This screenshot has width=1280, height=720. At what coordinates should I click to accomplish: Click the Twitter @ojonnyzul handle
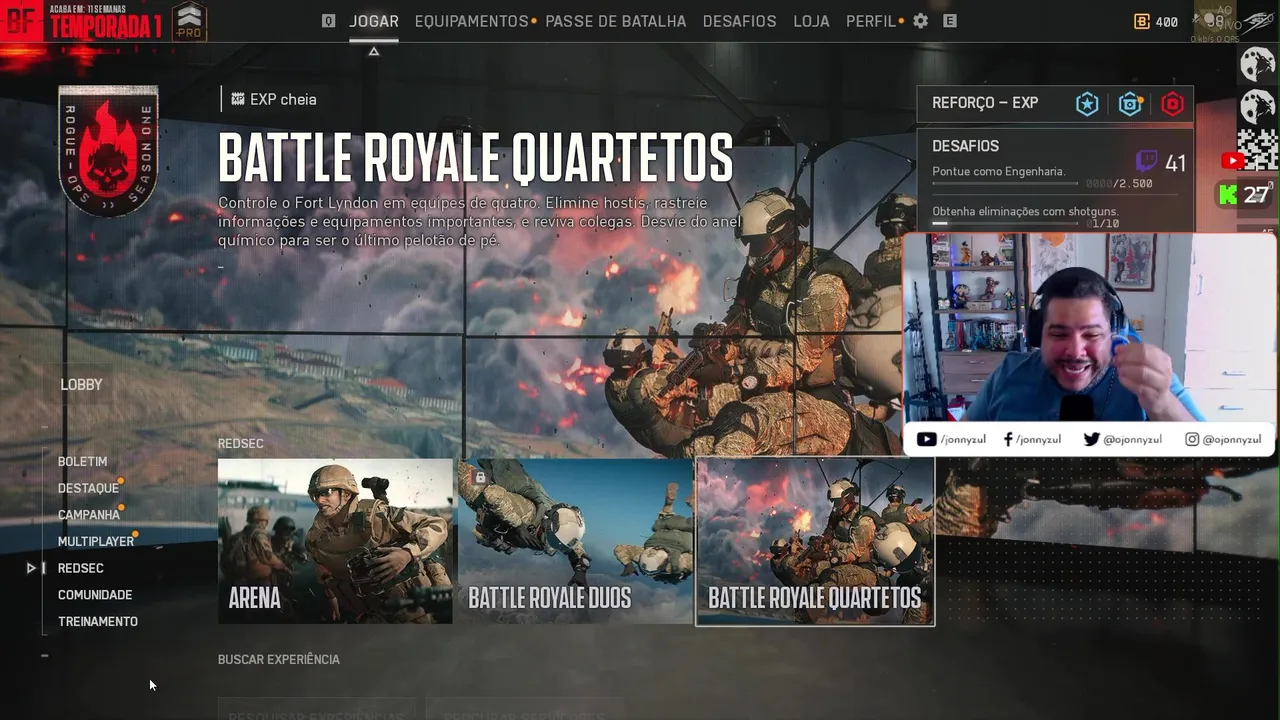[1122, 439]
